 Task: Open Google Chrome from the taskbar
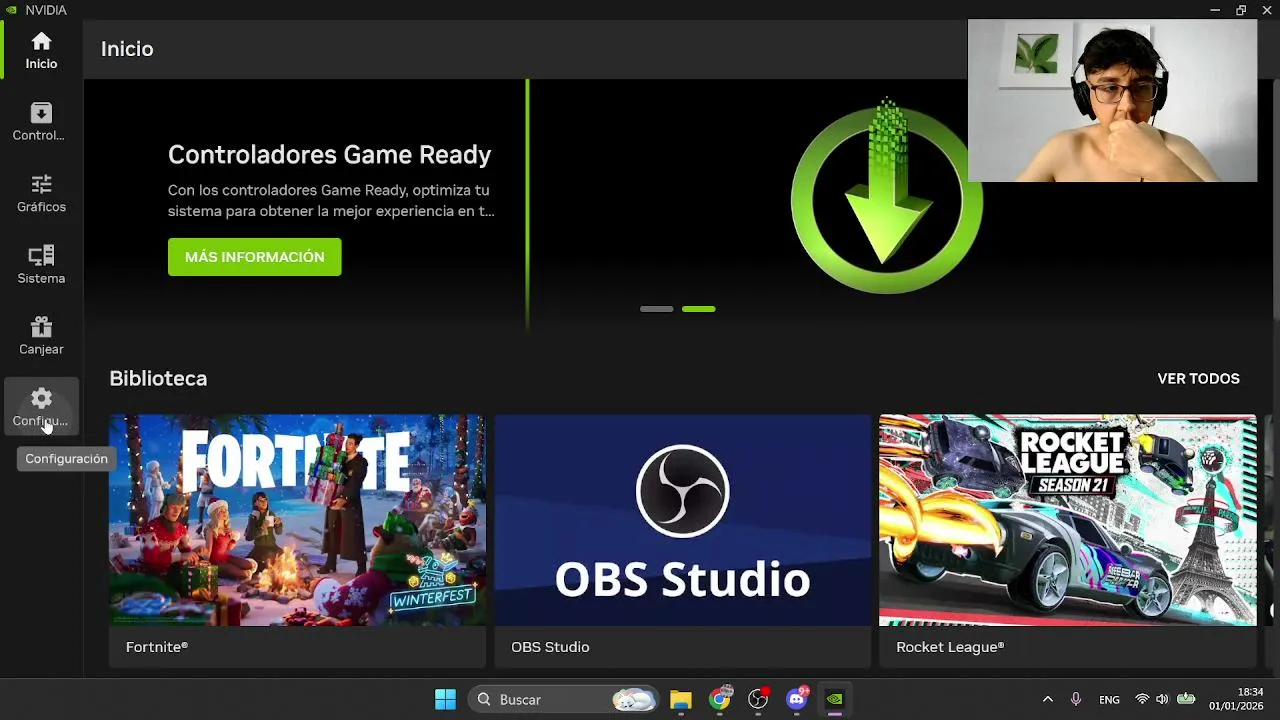[720, 699]
